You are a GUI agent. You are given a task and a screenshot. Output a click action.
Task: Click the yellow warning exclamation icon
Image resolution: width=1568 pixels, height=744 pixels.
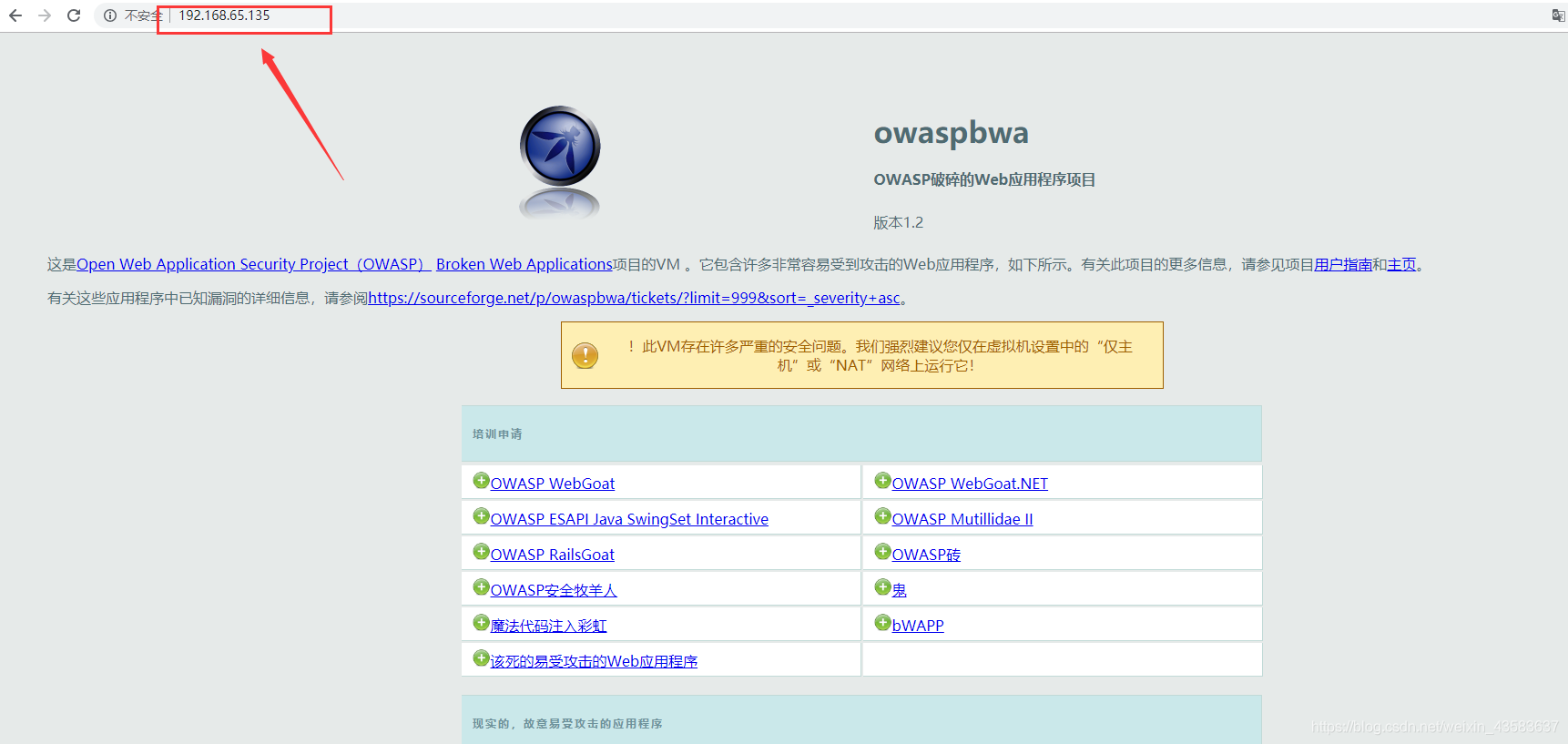(x=585, y=355)
